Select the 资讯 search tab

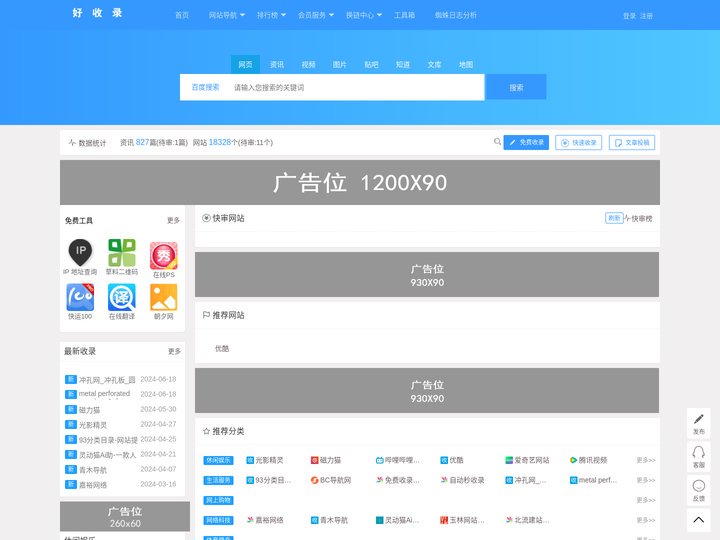coord(277,65)
